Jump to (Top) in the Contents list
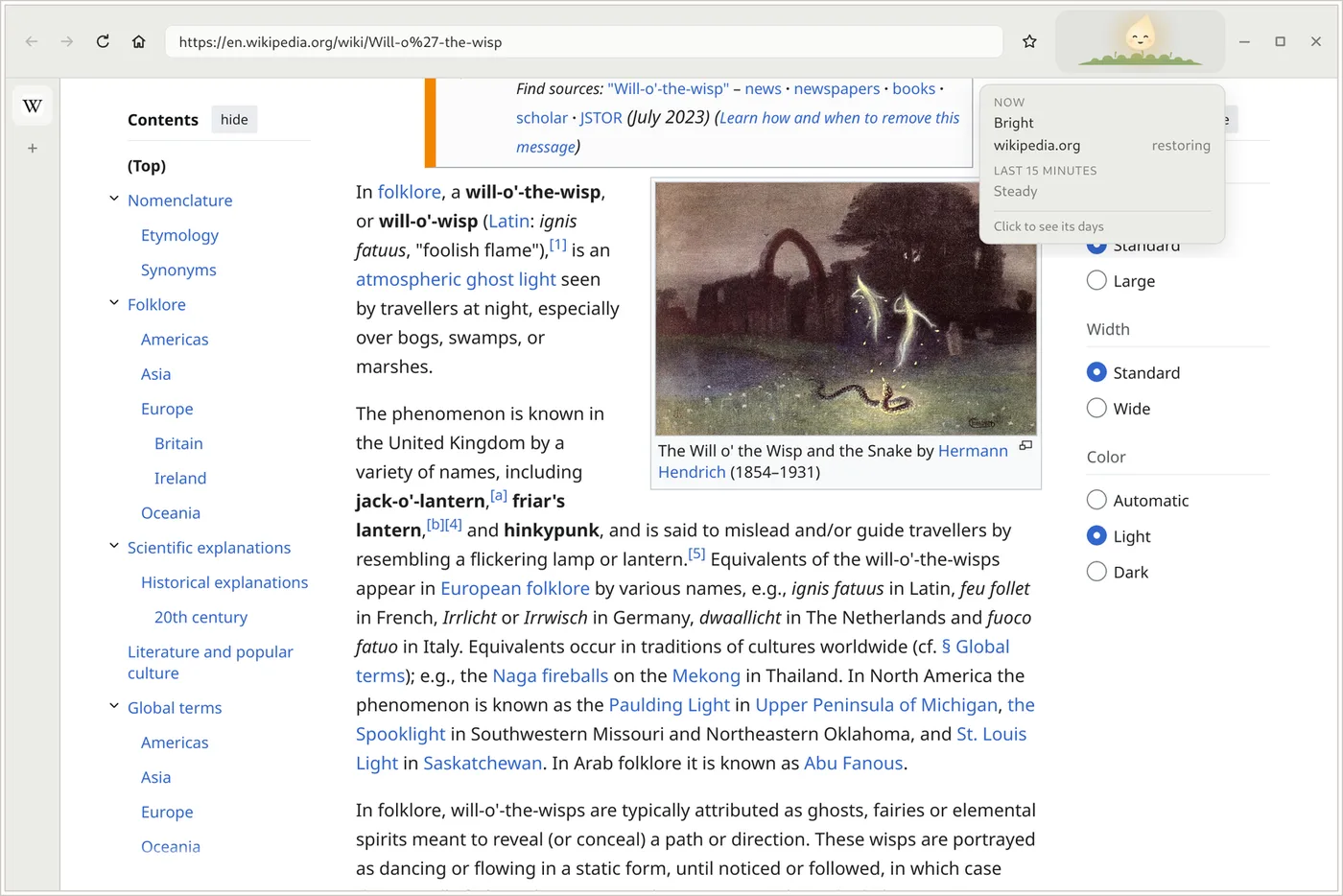This screenshot has width=1343, height=896. (x=147, y=166)
